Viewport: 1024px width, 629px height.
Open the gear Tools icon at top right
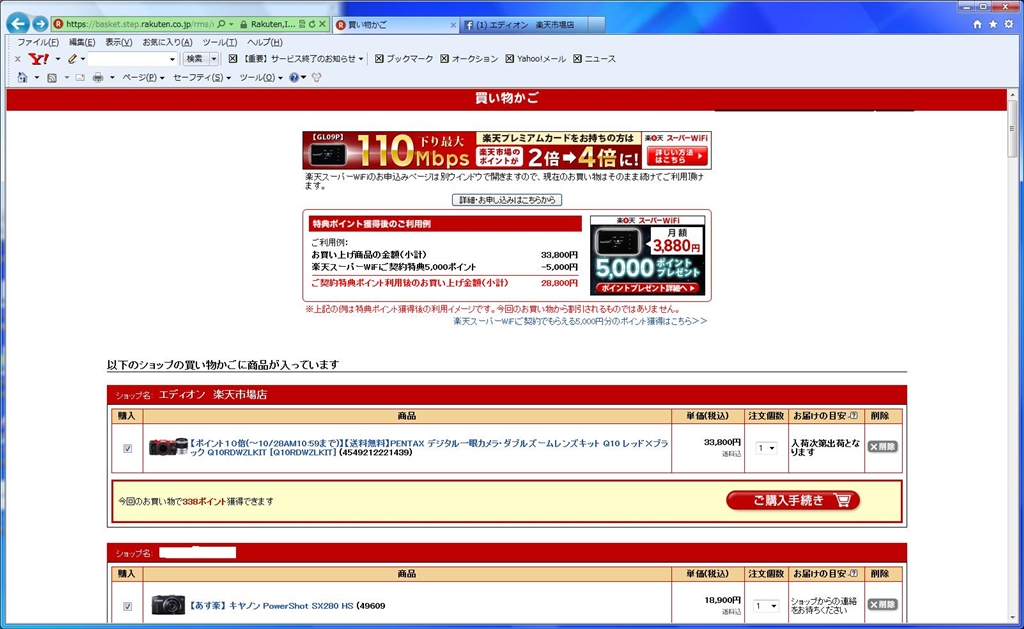click(1009, 24)
